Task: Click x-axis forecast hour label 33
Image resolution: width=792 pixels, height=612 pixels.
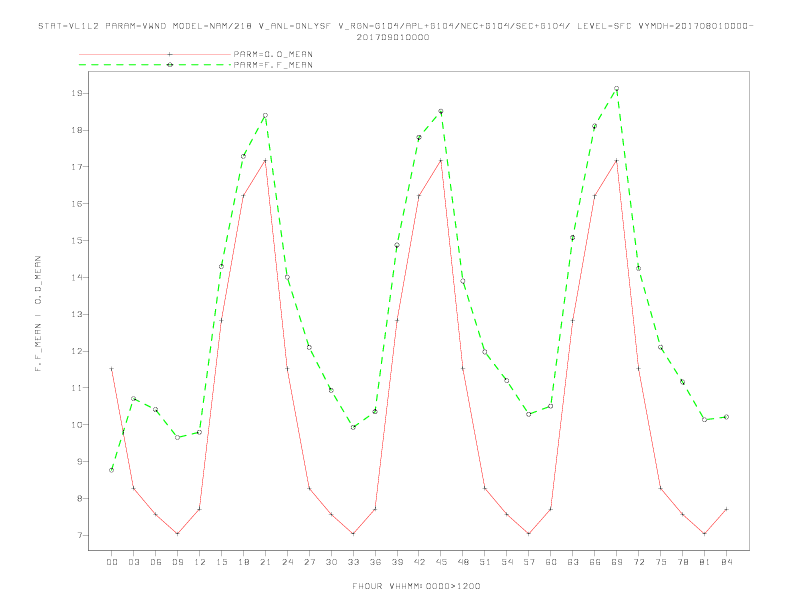Action: tap(353, 562)
